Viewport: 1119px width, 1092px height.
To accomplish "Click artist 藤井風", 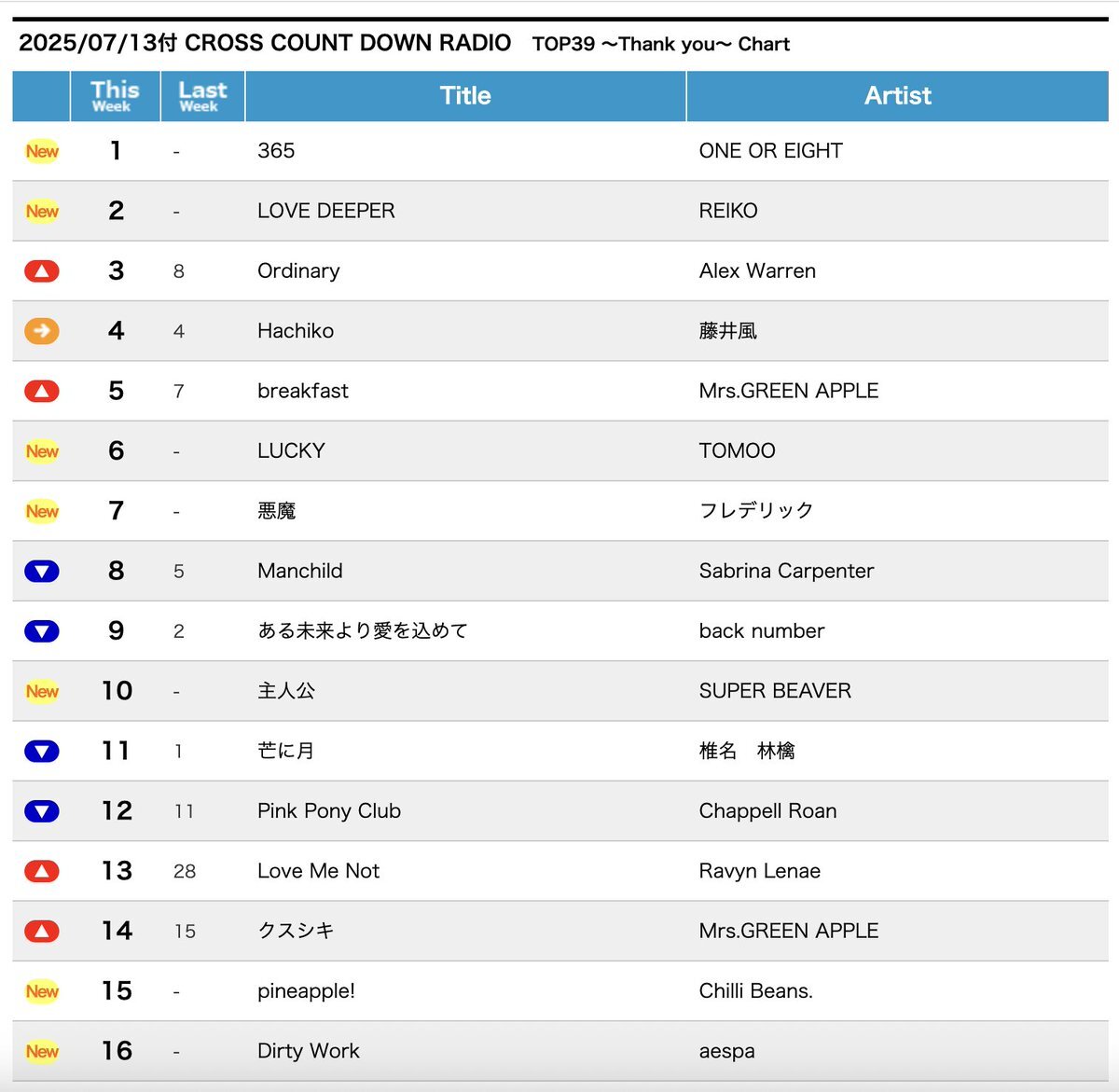I will coord(728,331).
